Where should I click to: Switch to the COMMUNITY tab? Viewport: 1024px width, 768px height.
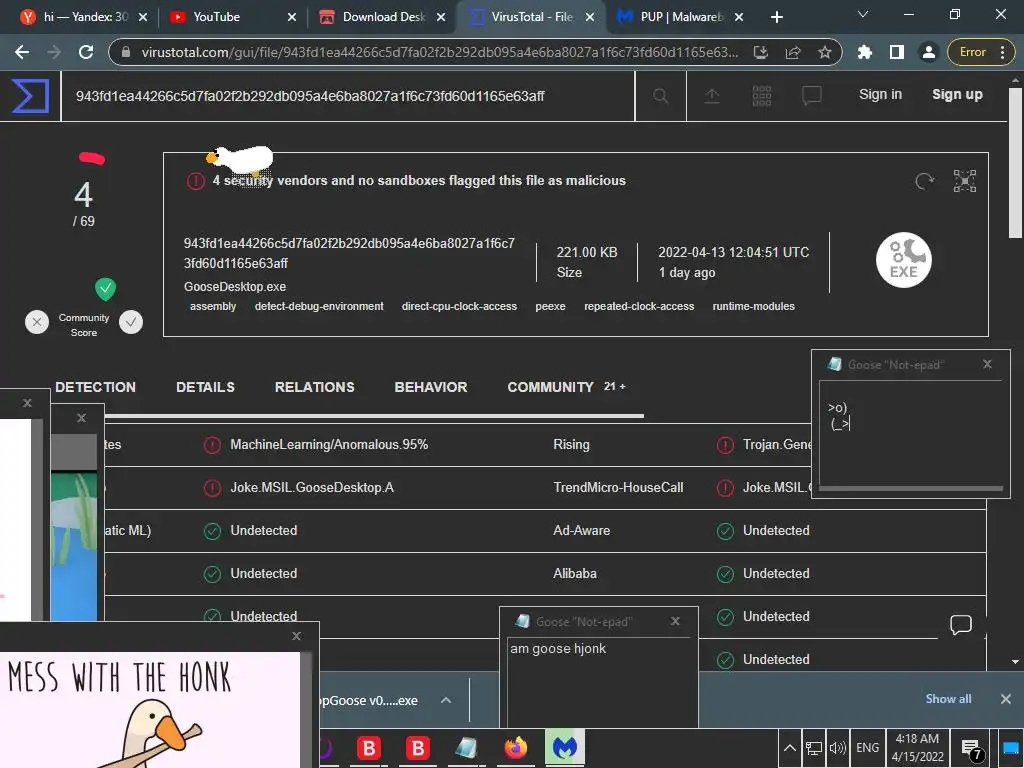pos(551,387)
